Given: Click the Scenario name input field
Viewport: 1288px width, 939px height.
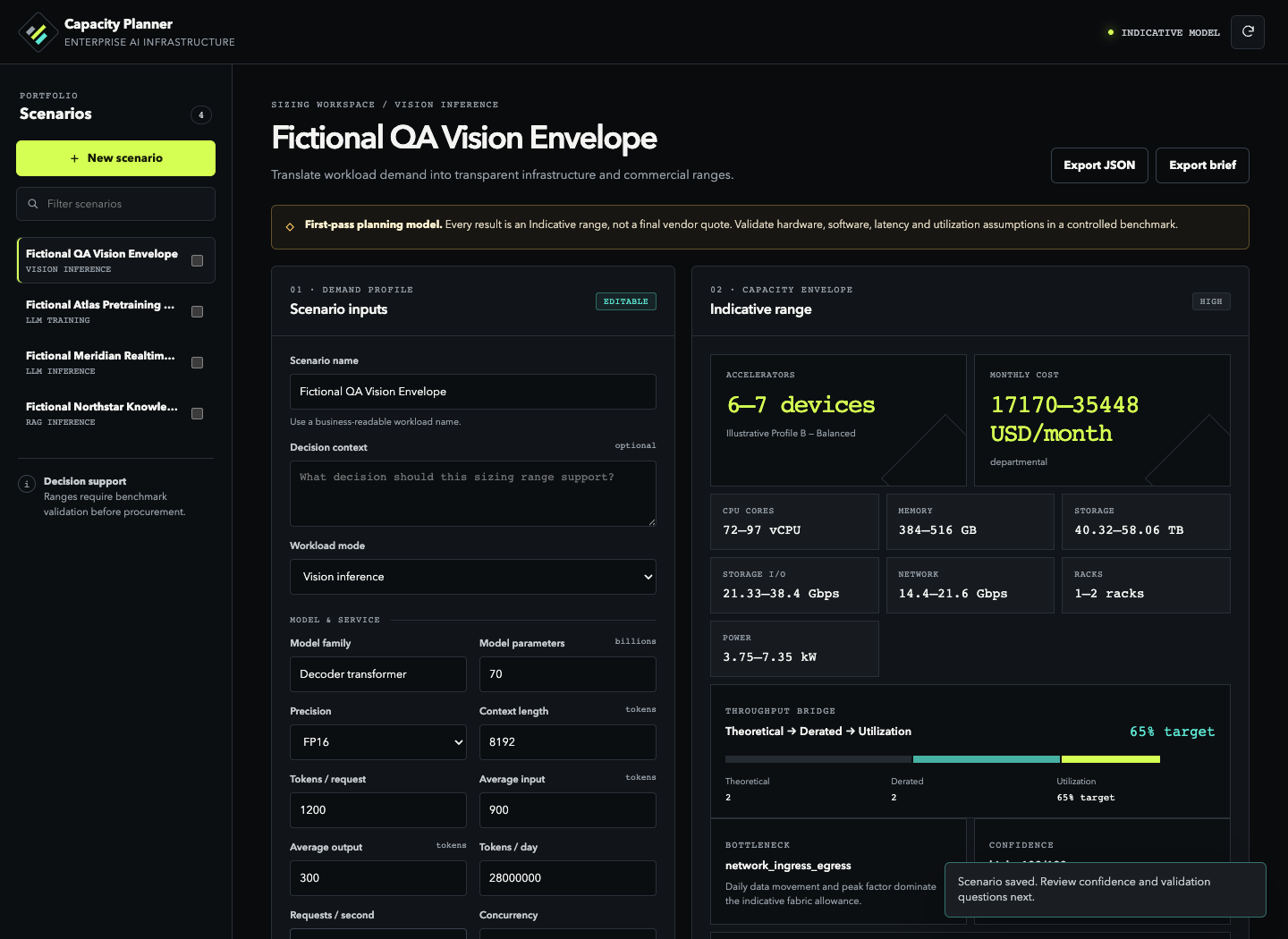Looking at the screenshot, I should 473,392.
